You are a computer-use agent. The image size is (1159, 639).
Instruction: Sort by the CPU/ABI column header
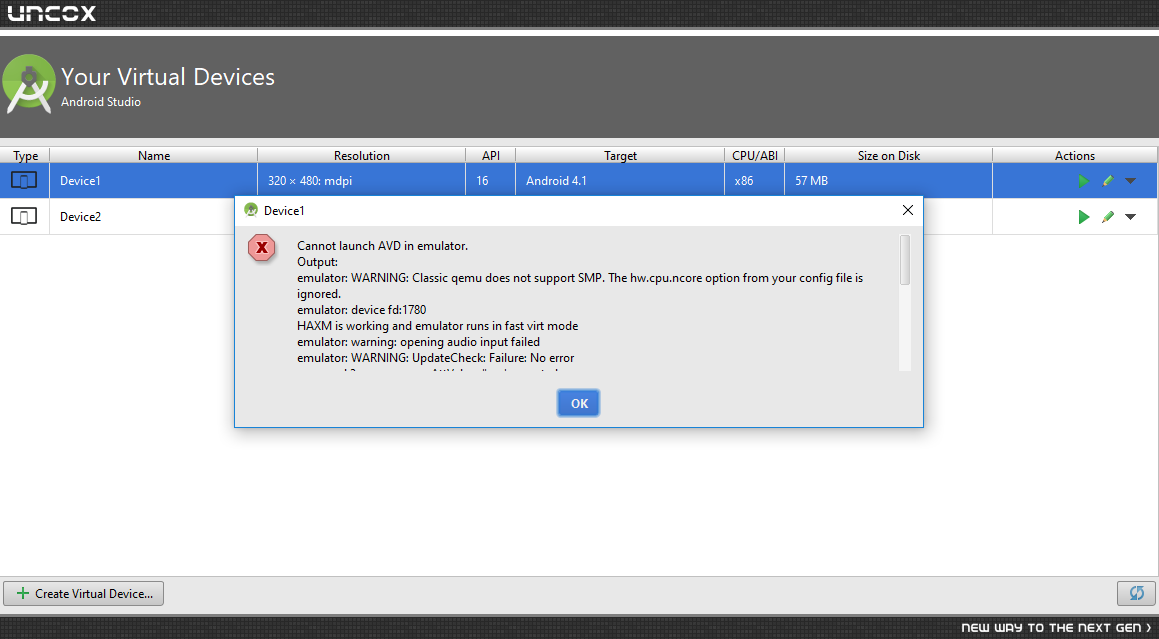(755, 155)
